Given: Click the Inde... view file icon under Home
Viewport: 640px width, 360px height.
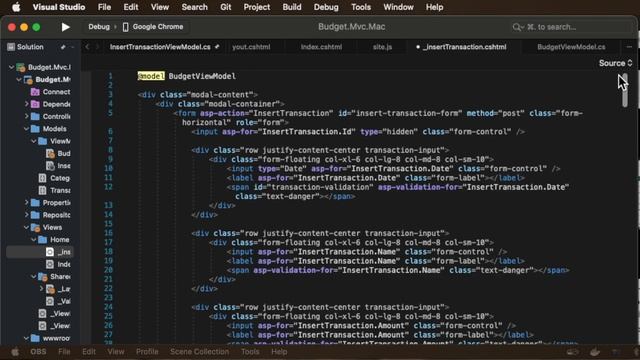Looking at the screenshot, I should point(50,264).
